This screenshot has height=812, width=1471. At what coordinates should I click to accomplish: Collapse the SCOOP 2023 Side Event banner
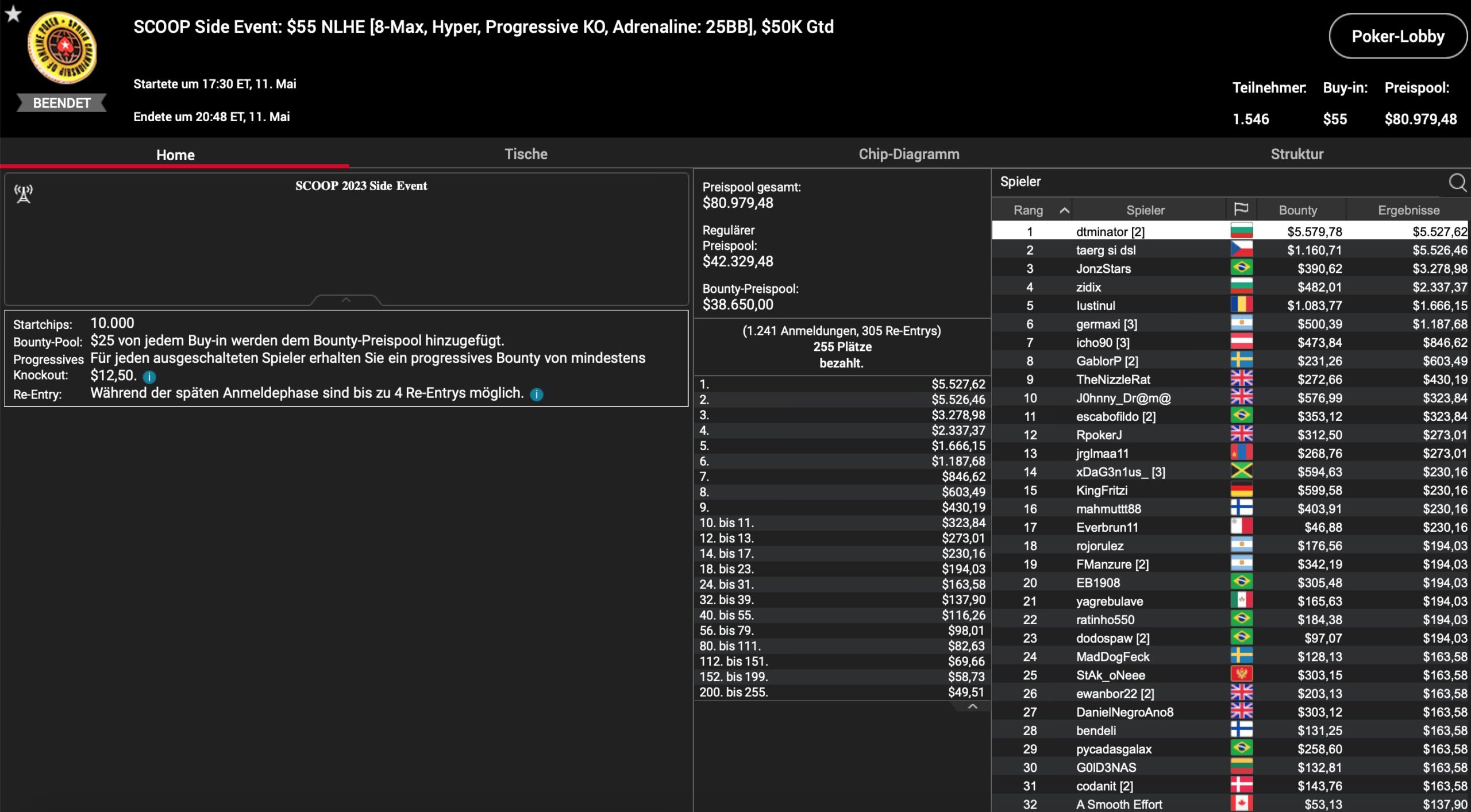tap(346, 300)
